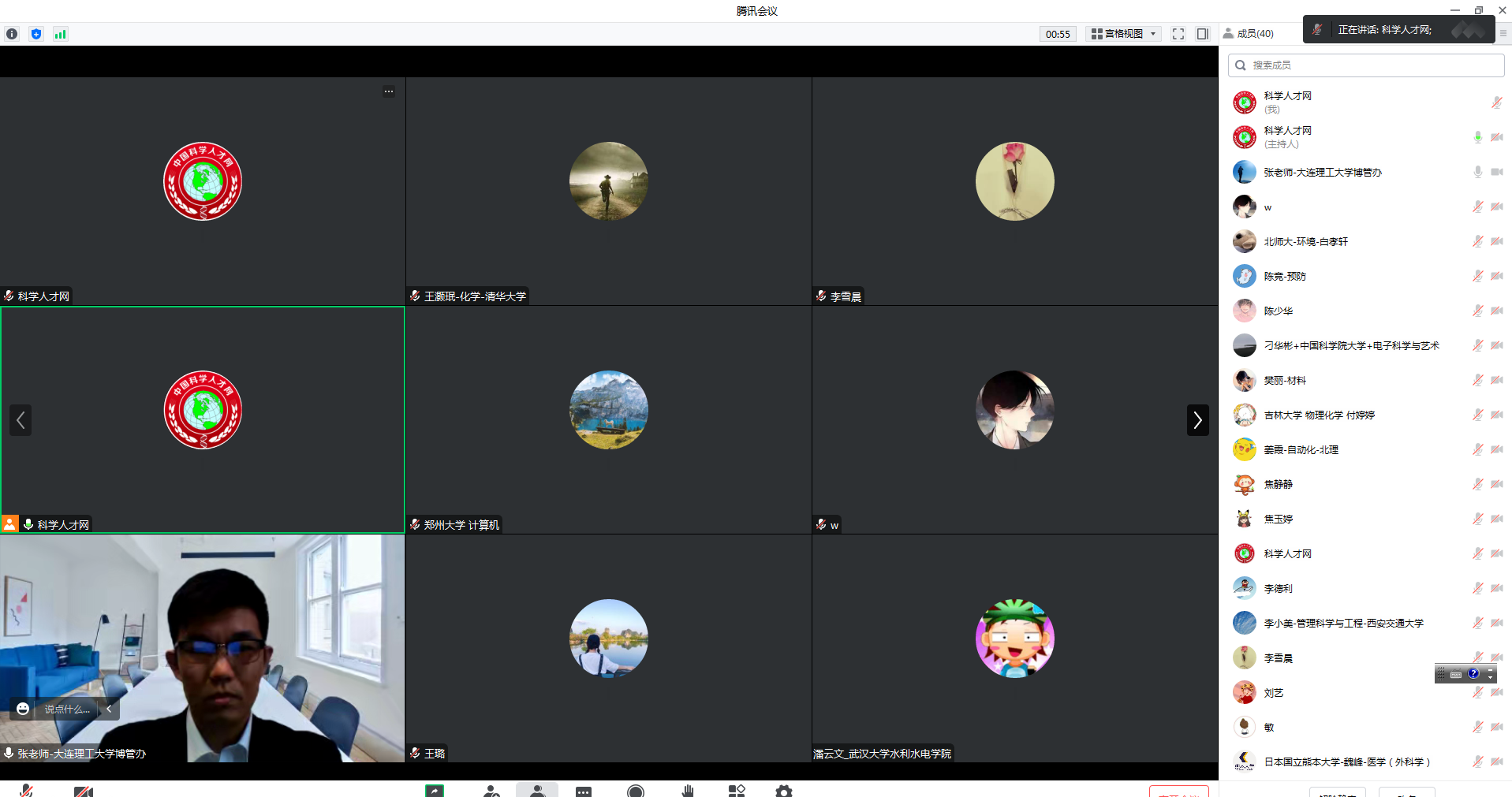Click the raise hand icon
Viewport: 1512px width, 797px height.
tap(688, 791)
